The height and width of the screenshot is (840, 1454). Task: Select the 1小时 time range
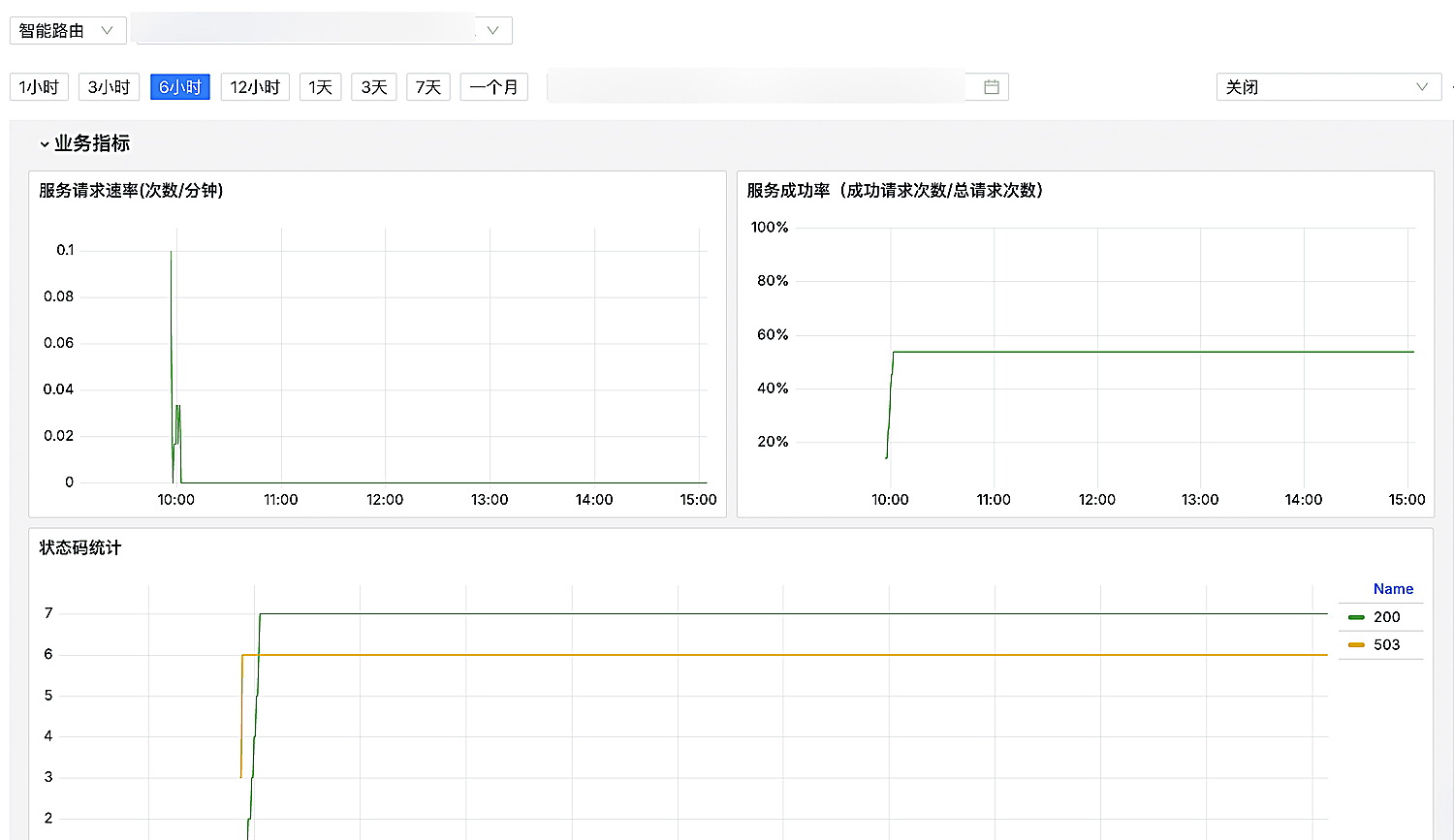click(x=39, y=87)
